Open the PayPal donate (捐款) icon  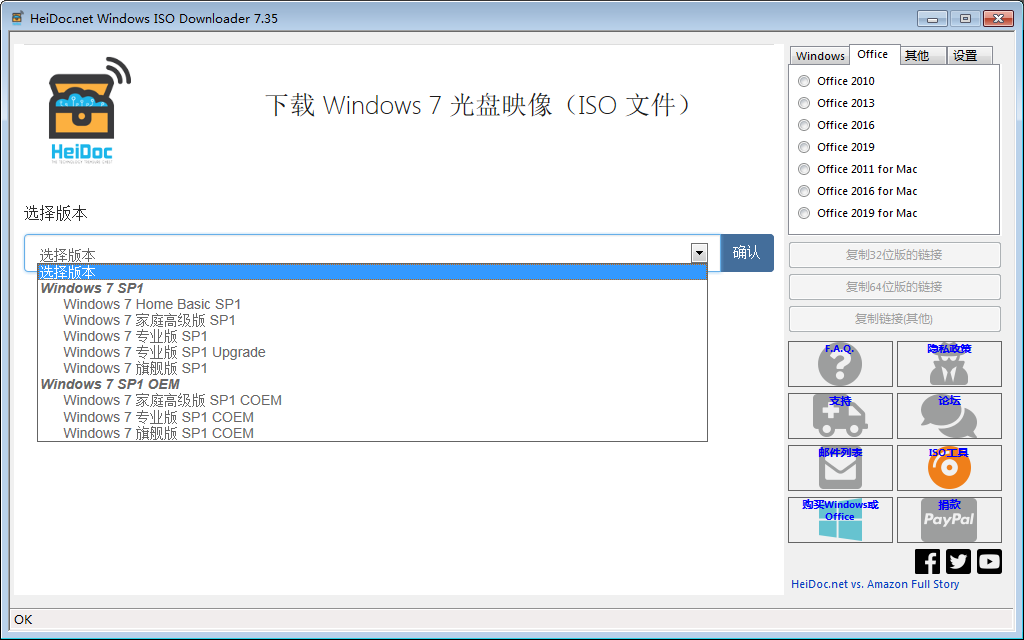949,520
